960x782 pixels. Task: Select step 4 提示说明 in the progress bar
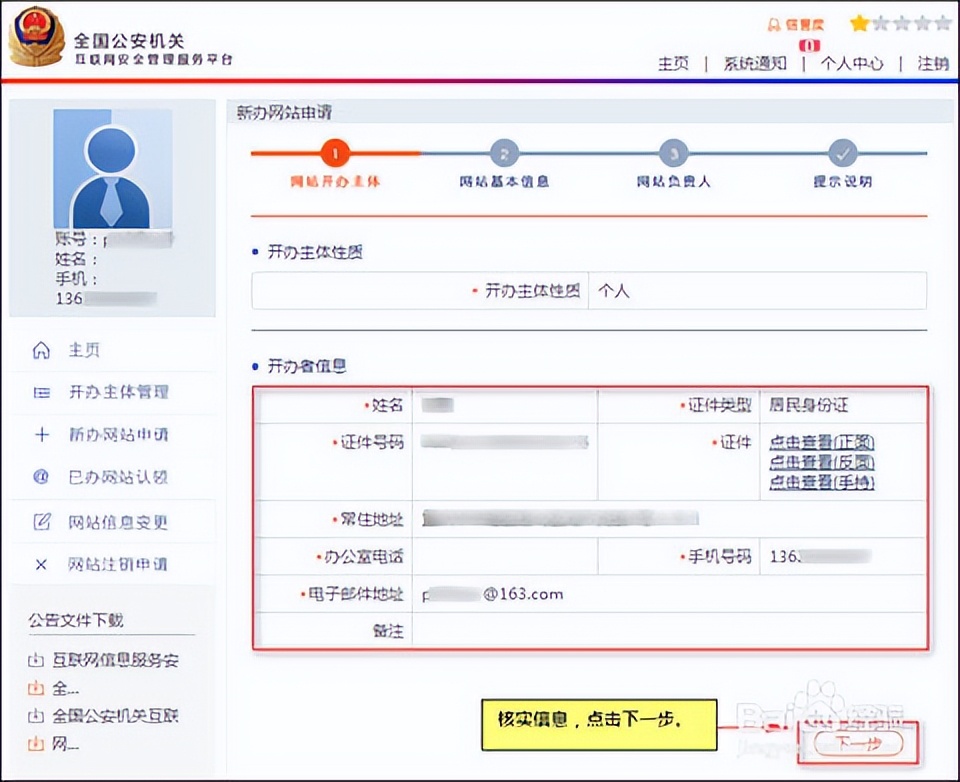(842, 154)
